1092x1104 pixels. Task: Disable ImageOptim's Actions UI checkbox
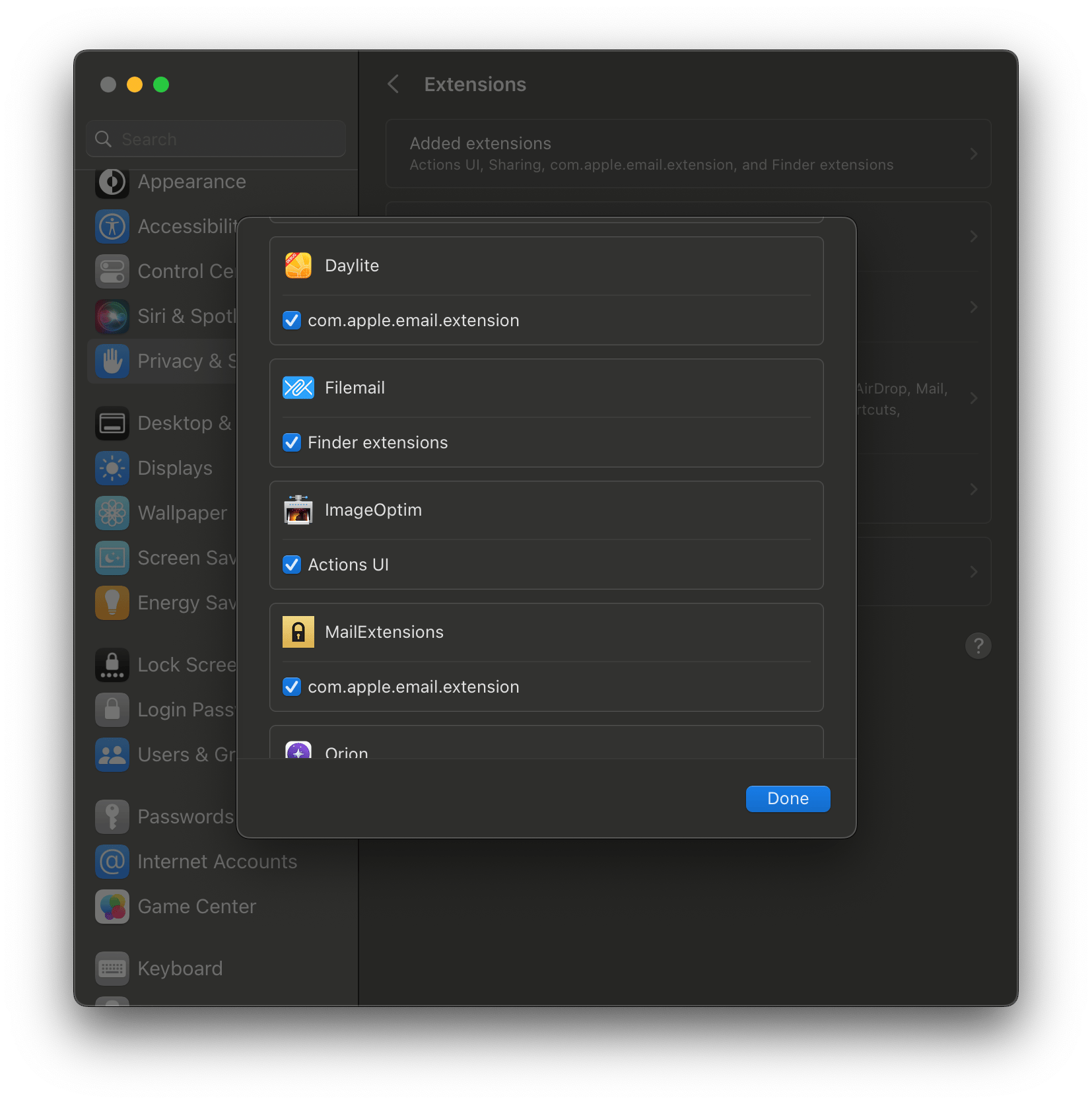tap(292, 565)
